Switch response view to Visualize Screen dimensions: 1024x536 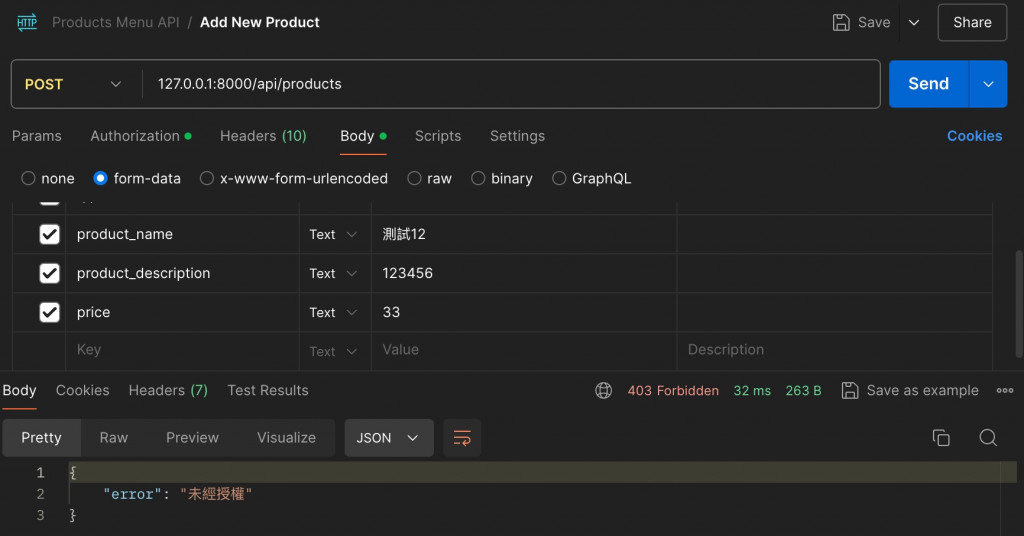click(286, 437)
